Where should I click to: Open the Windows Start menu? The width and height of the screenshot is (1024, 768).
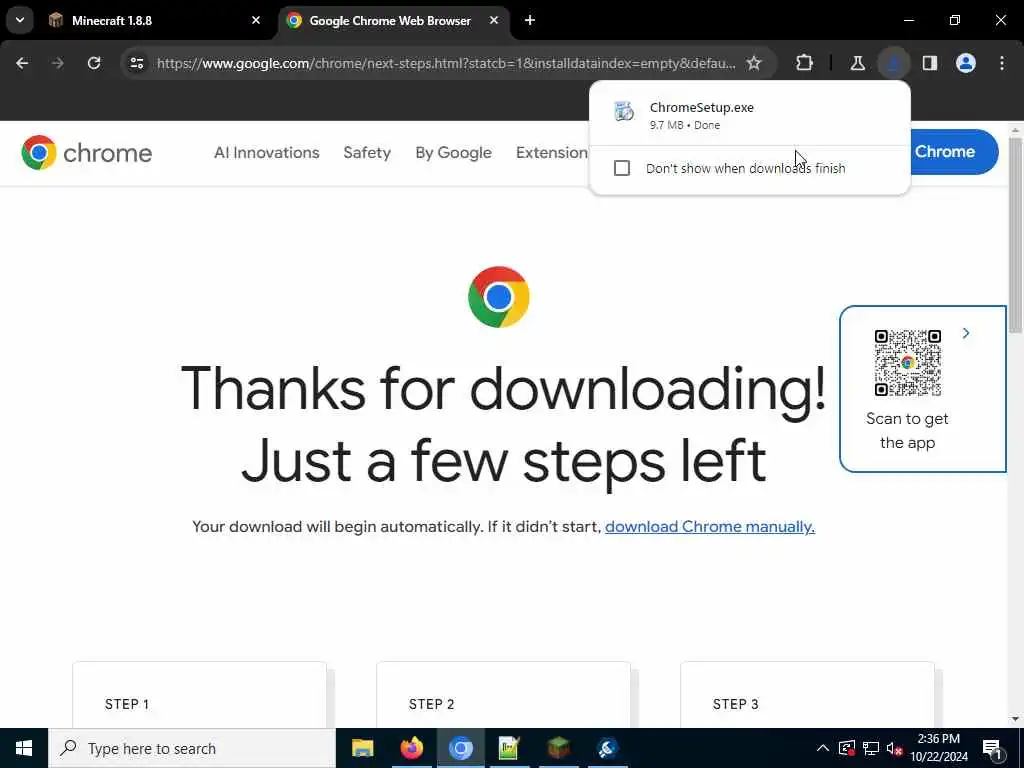click(24, 748)
